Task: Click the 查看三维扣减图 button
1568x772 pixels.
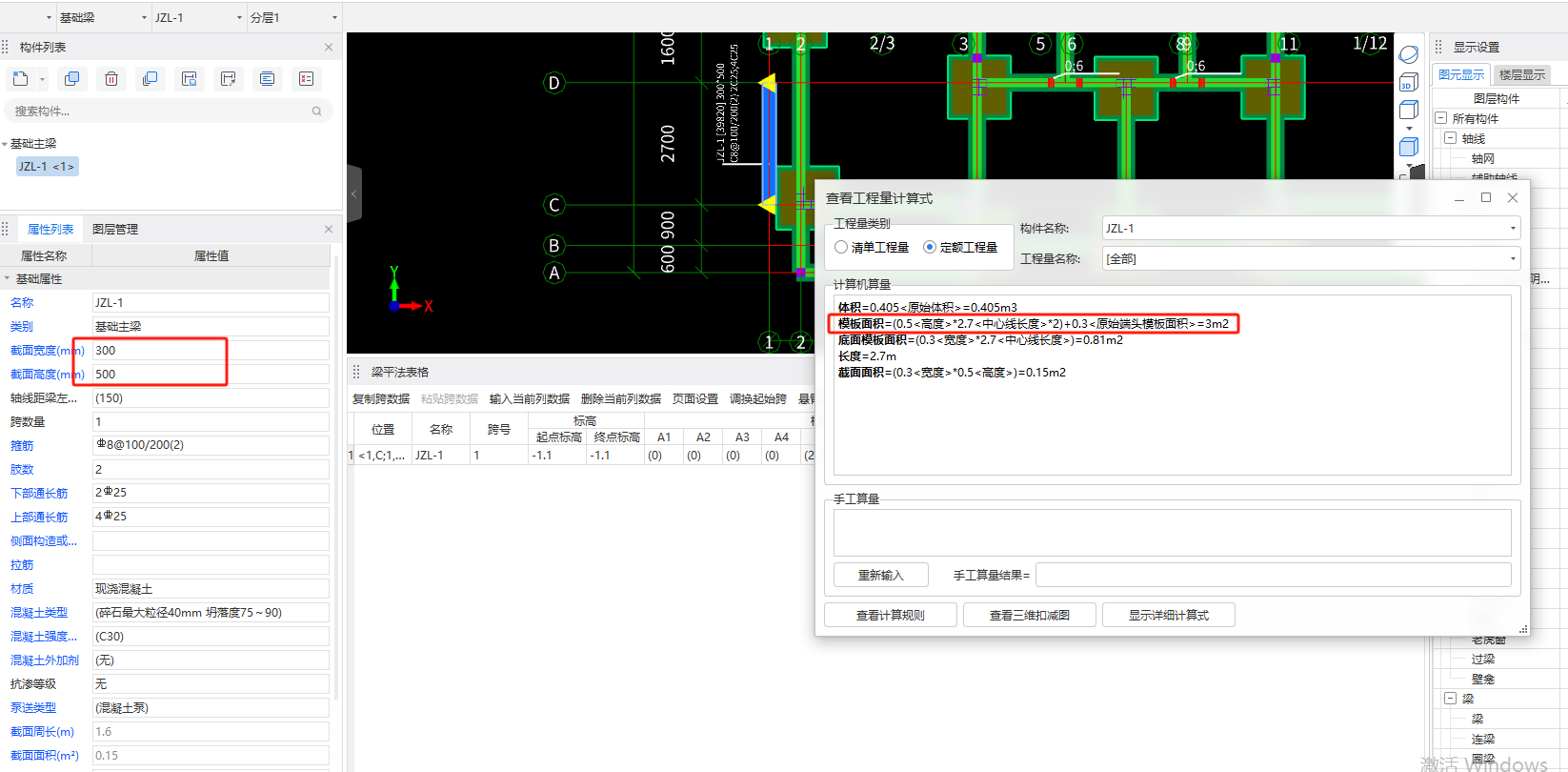Action: coord(1030,615)
